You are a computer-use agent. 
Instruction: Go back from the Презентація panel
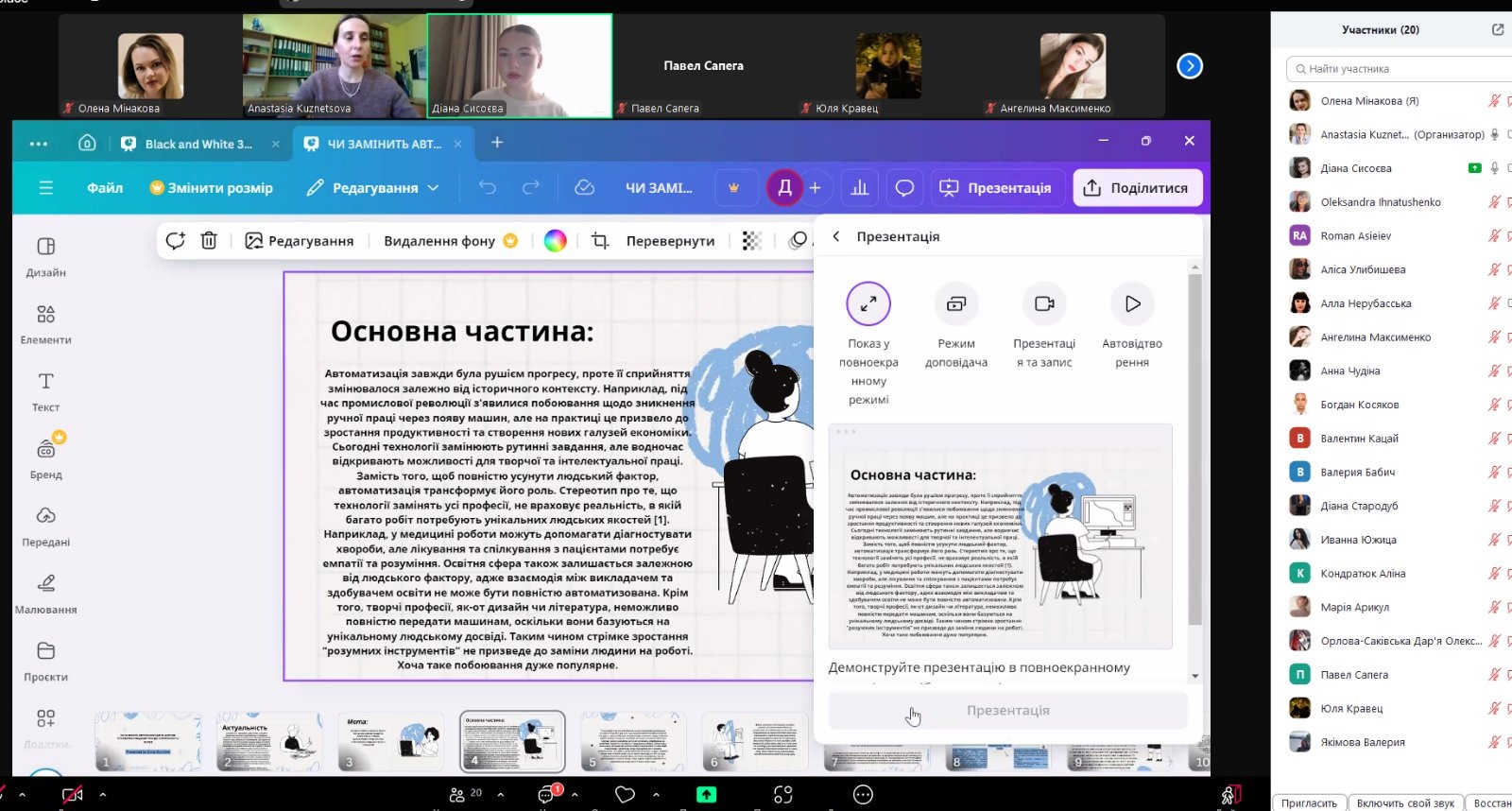pos(836,236)
